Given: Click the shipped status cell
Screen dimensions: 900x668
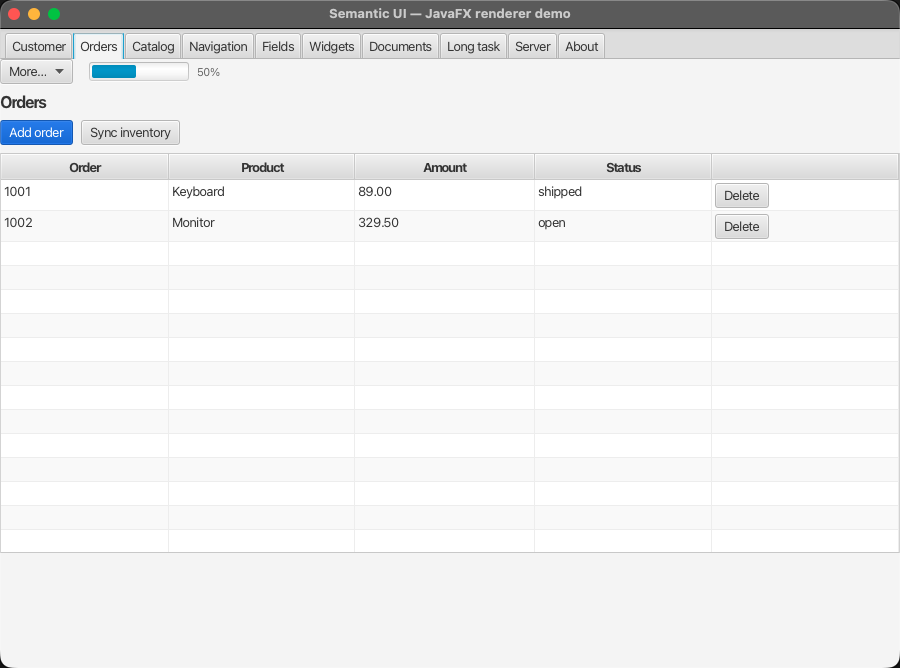Looking at the screenshot, I should [623, 195].
